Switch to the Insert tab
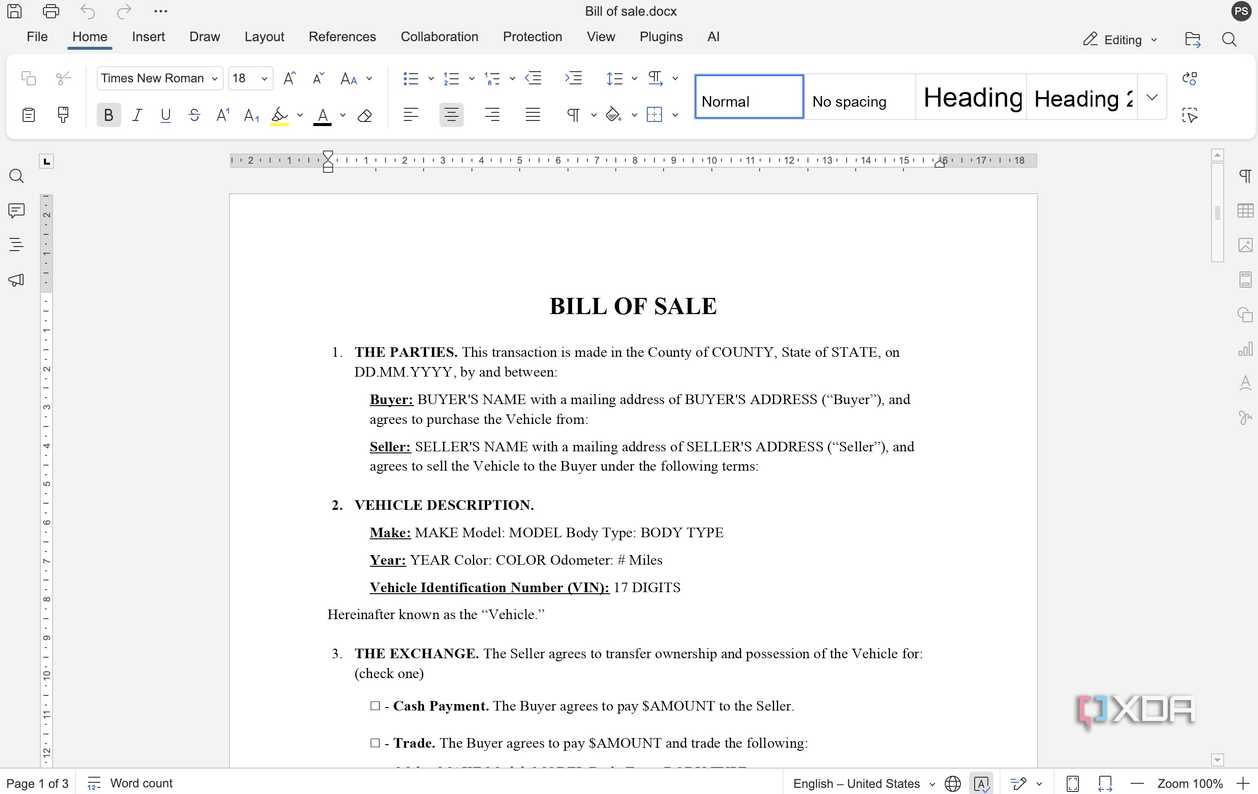Image resolution: width=1258 pixels, height=794 pixels. point(149,37)
